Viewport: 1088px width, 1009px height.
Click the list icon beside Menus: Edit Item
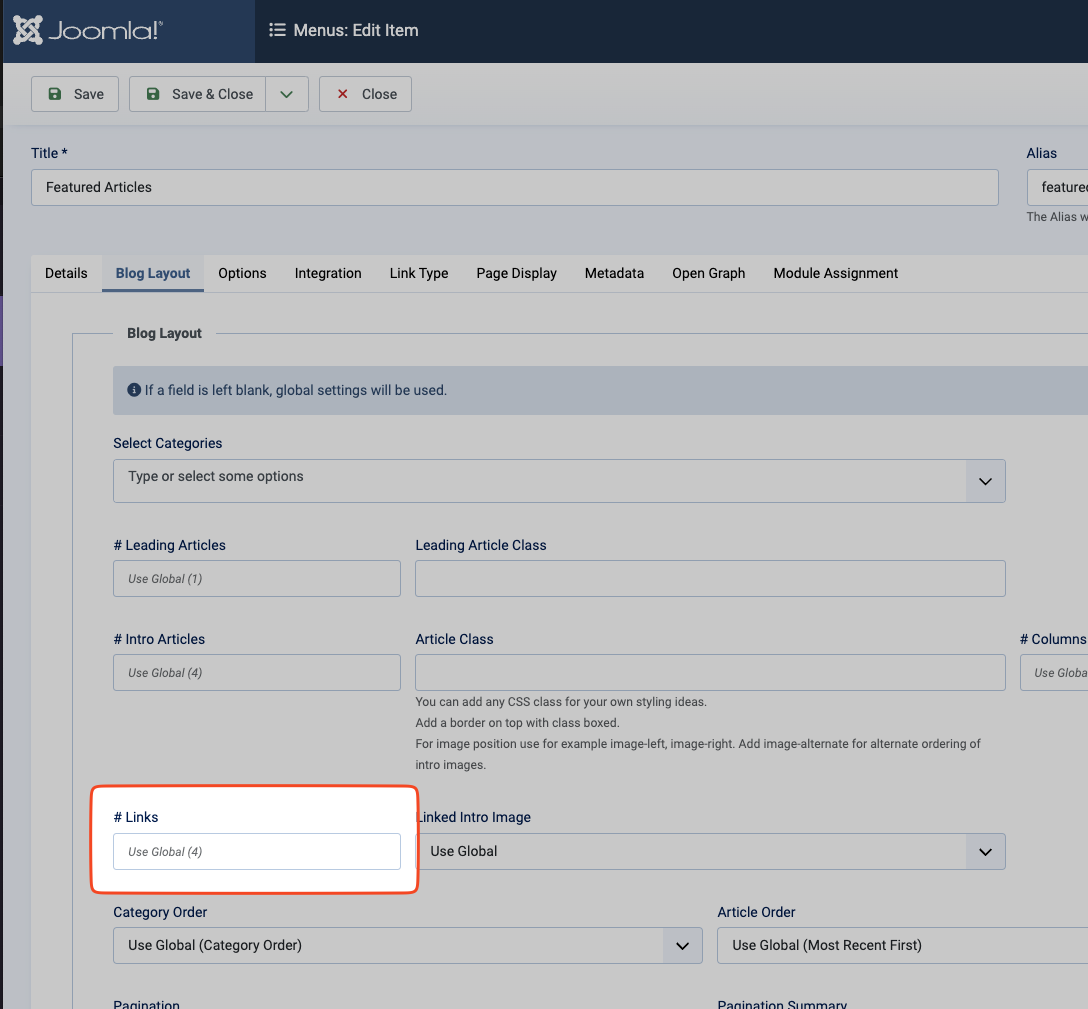[277, 30]
